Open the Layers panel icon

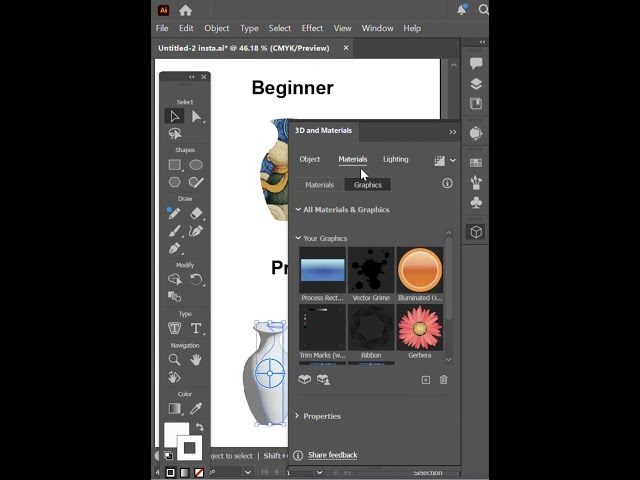click(476, 84)
